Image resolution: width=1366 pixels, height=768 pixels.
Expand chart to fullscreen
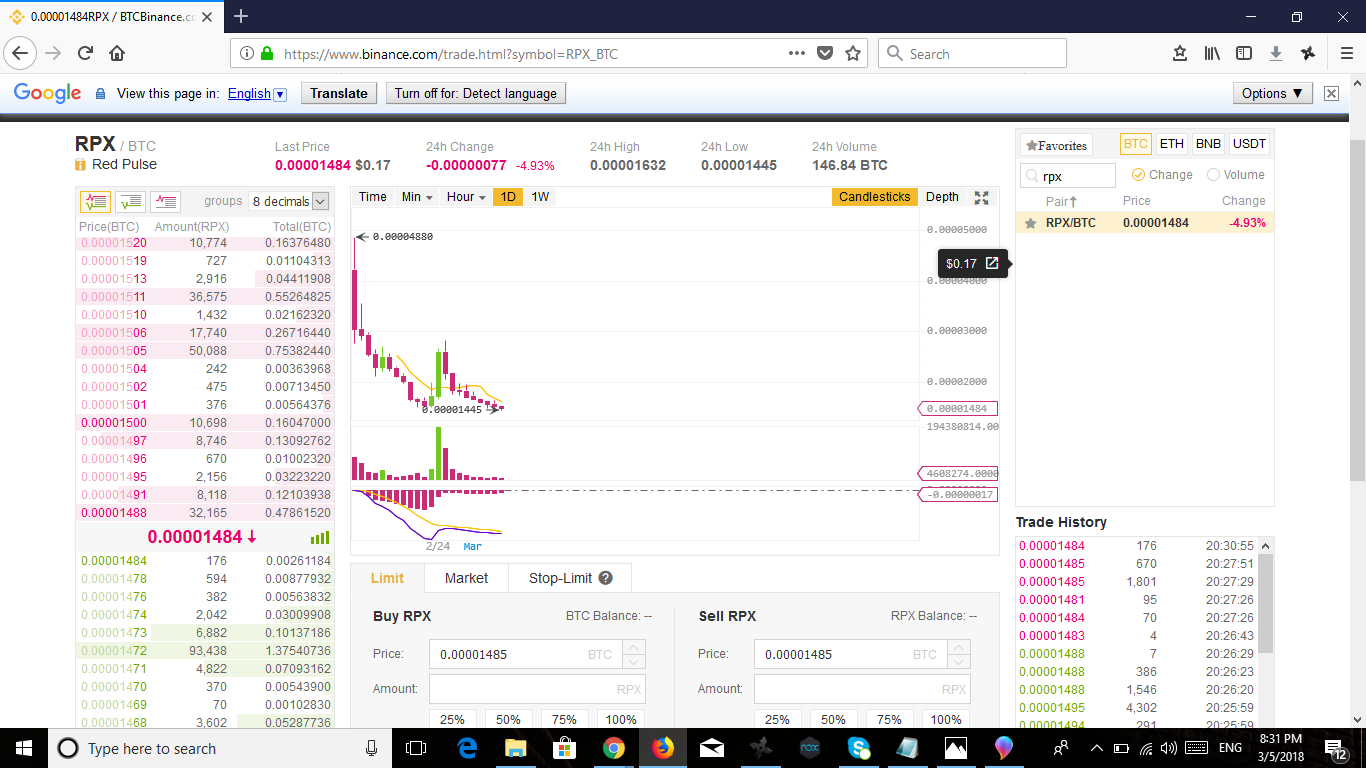(981, 197)
